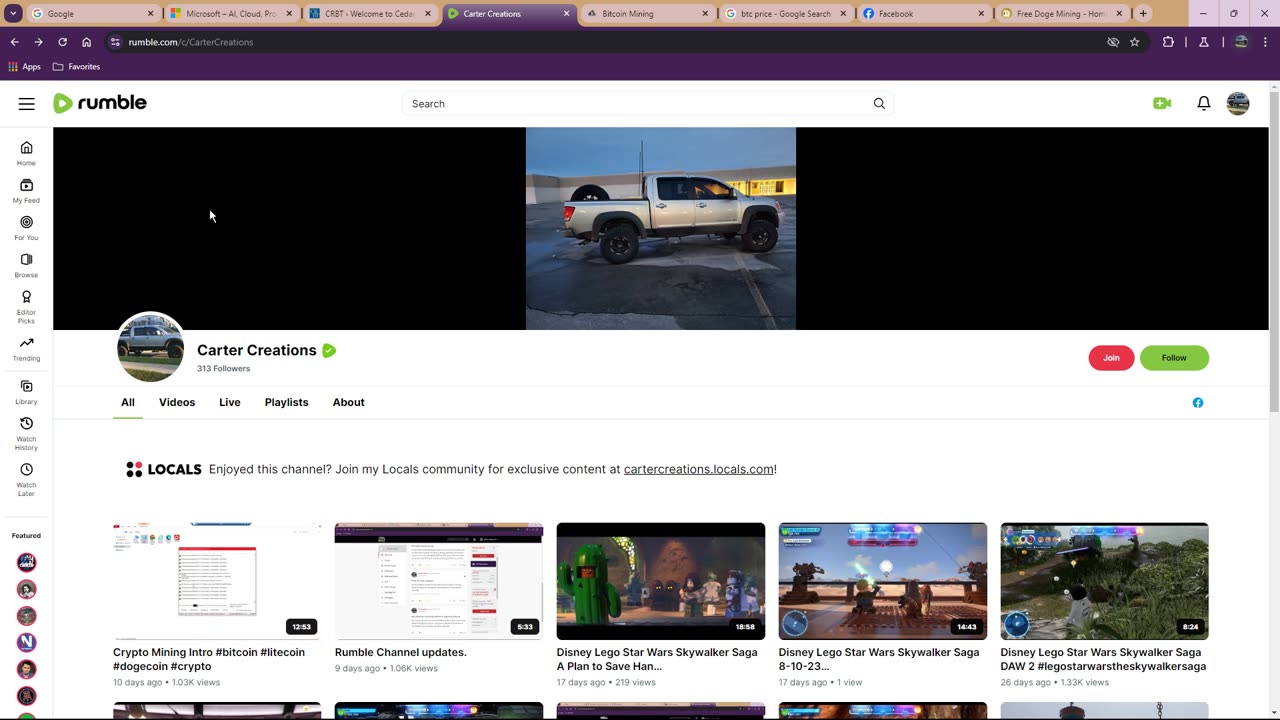The height and width of the screenshot is (720, 1280).
Task: Open Chrome apps shortcut
Action: pos(24,67)
